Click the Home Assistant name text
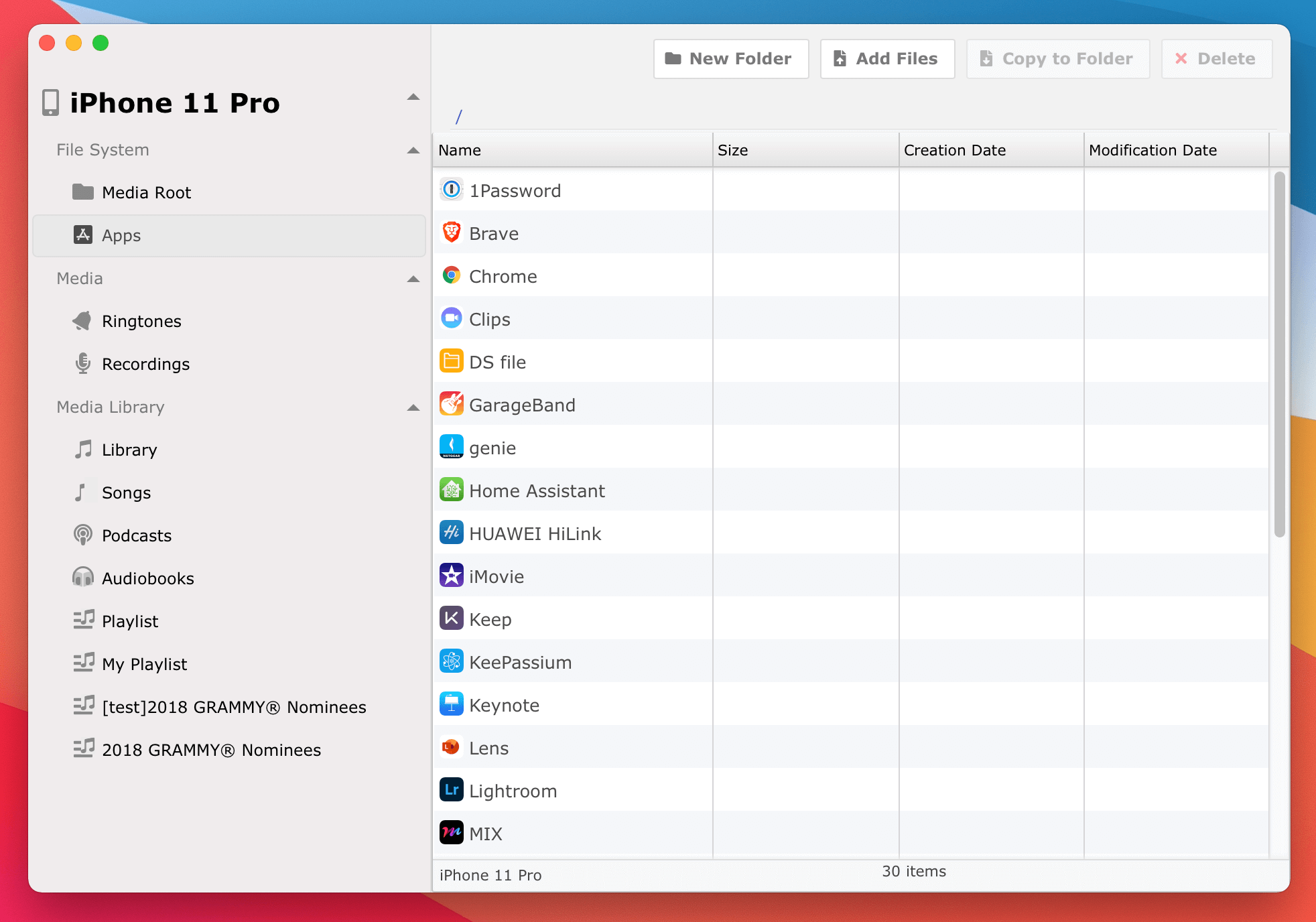 [x=537, y=491]
